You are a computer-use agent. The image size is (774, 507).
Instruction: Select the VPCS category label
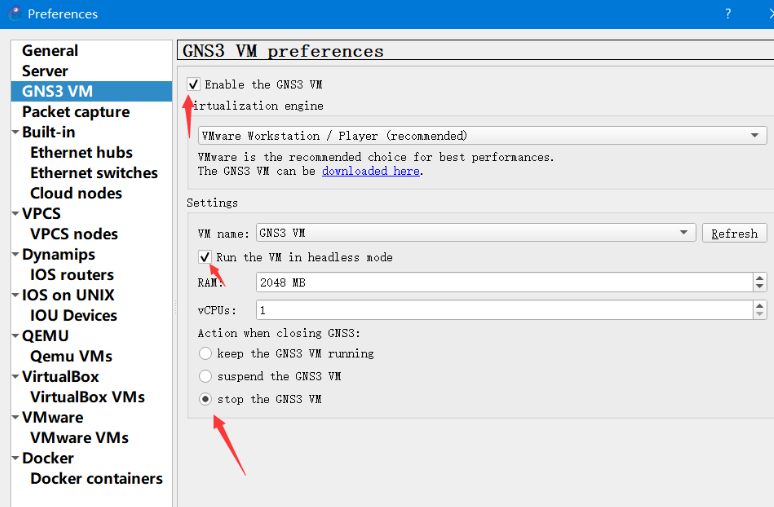tap(41, 213)
